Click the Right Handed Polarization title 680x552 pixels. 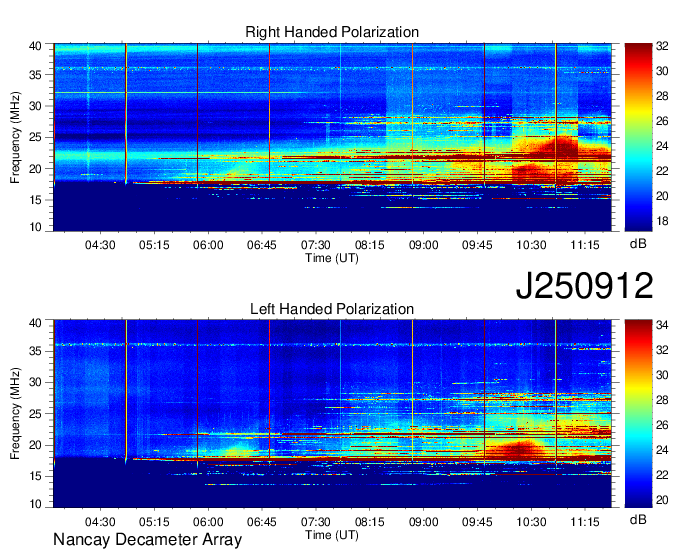[x=332, y=33]
